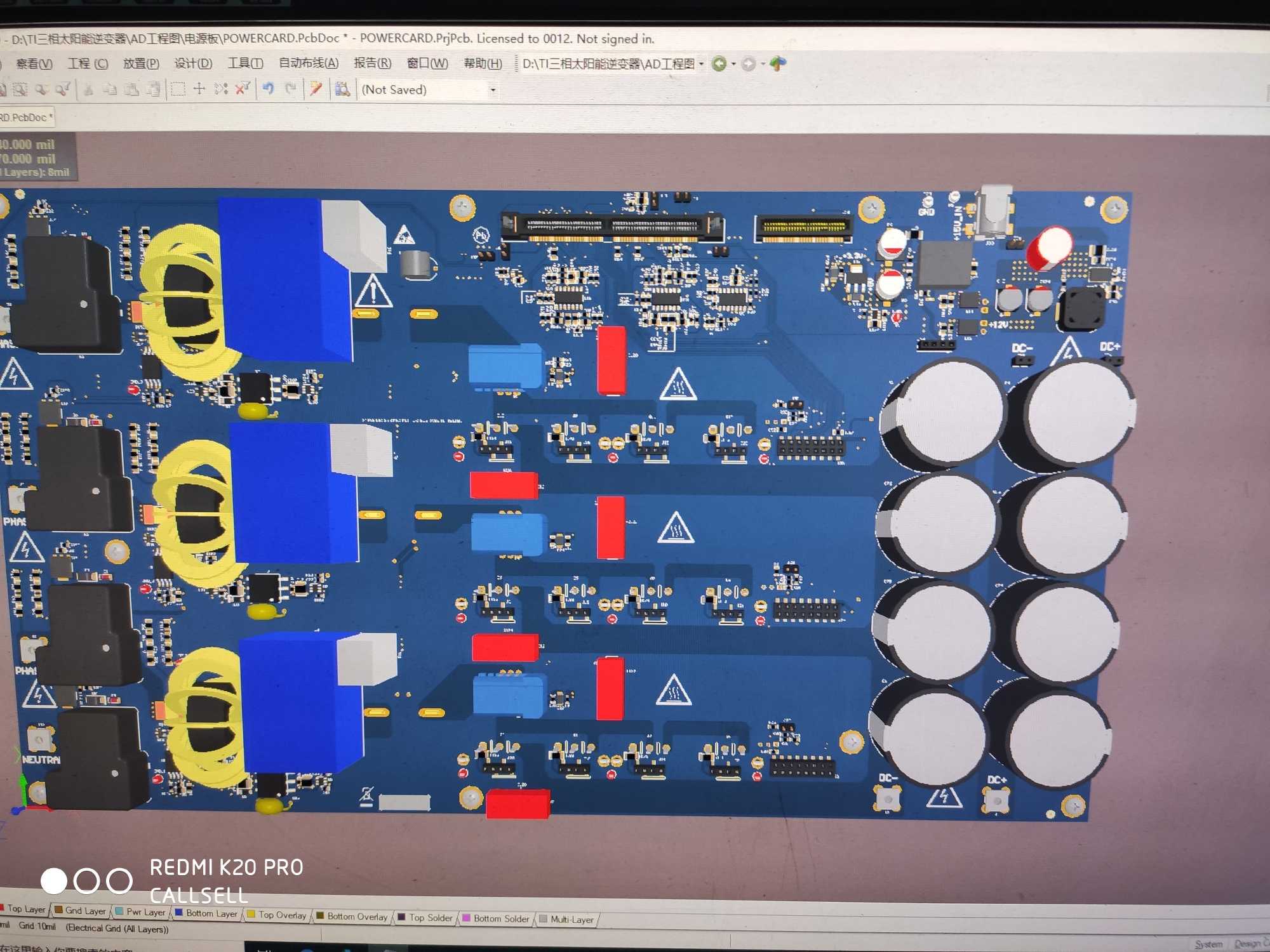
Task: Click the Electrical Grid (All Layers) status text
Action: click(117, 929)
